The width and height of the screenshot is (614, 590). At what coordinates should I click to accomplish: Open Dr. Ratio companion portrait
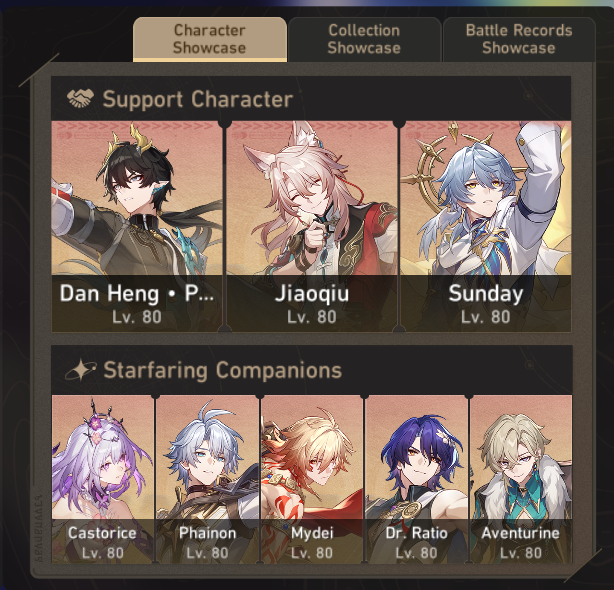coord(417,479)
